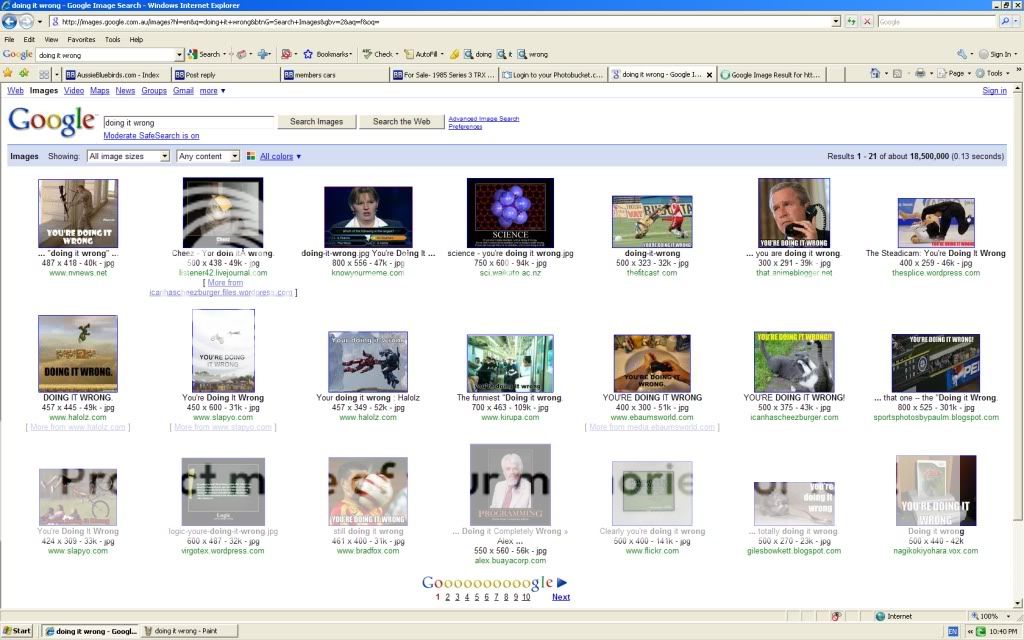1024x640 pixels.
Task: Click the Search Images button
Action: pyautogui.click(x=317, y=121)
